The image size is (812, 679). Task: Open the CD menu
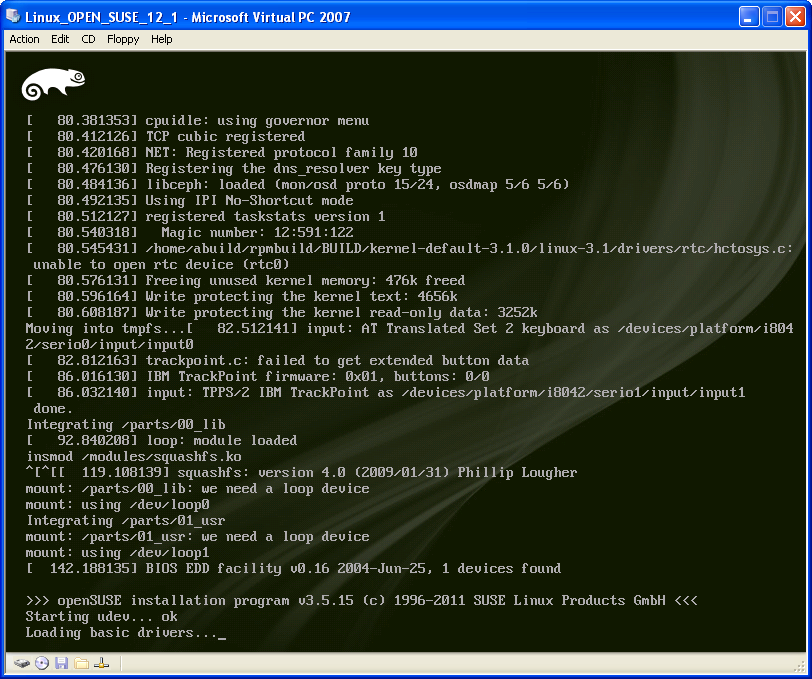point(89,39)
